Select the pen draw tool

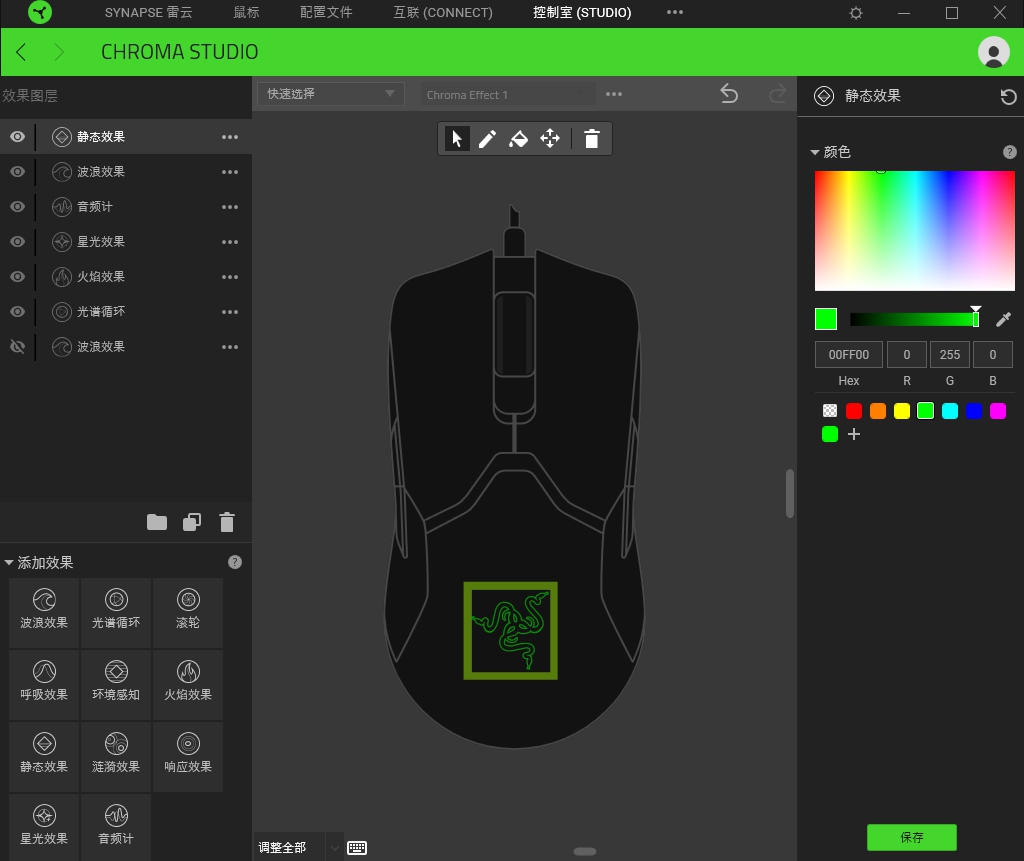[487, 139]
